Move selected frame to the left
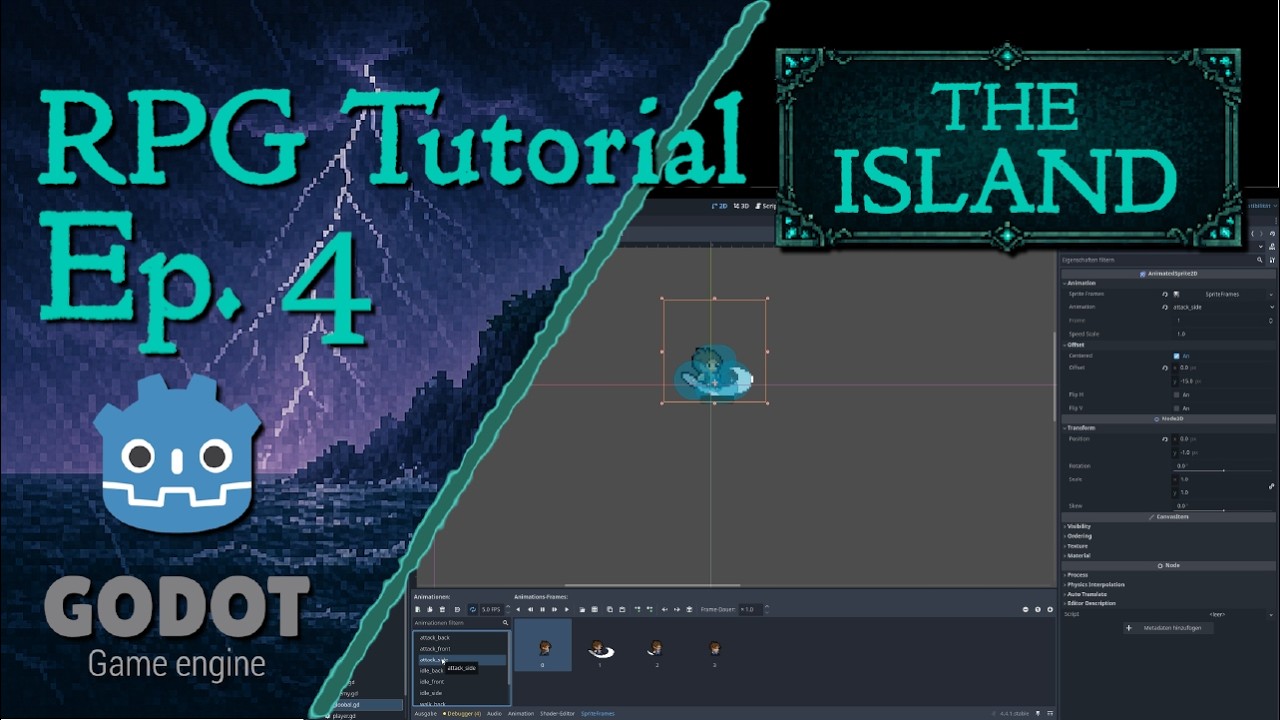The width and height of the screenshot is (1280, 720). tap(664, 609)
